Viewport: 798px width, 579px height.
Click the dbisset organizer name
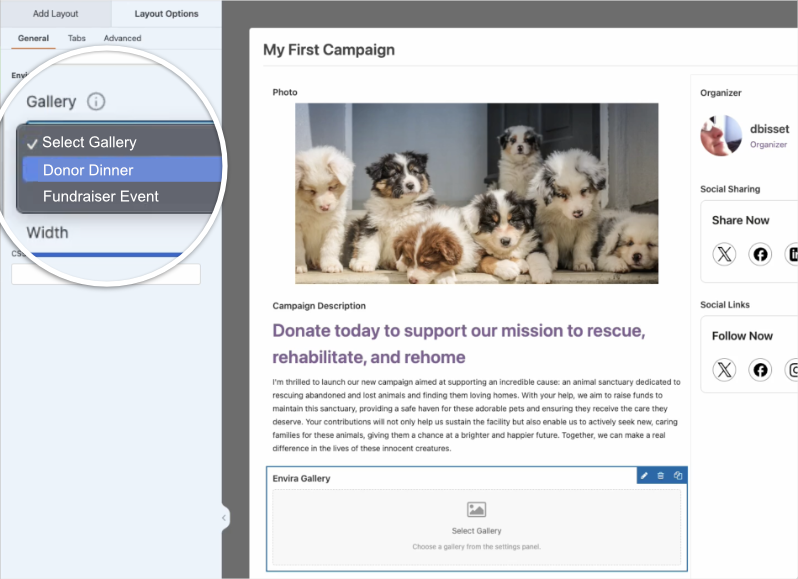tap(770, 129)
